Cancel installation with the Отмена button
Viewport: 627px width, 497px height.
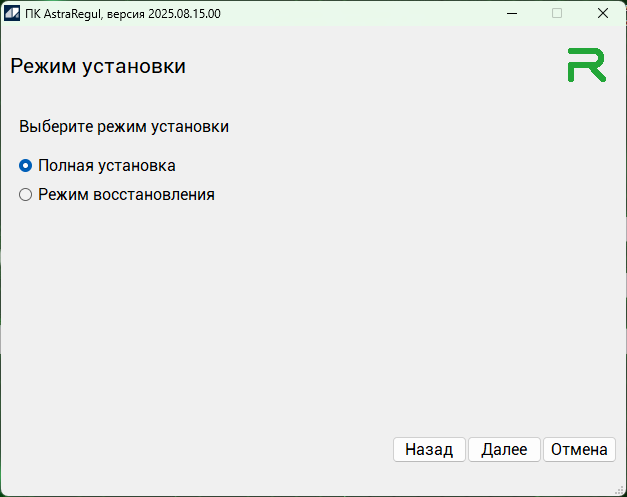[x=579, y=450]
